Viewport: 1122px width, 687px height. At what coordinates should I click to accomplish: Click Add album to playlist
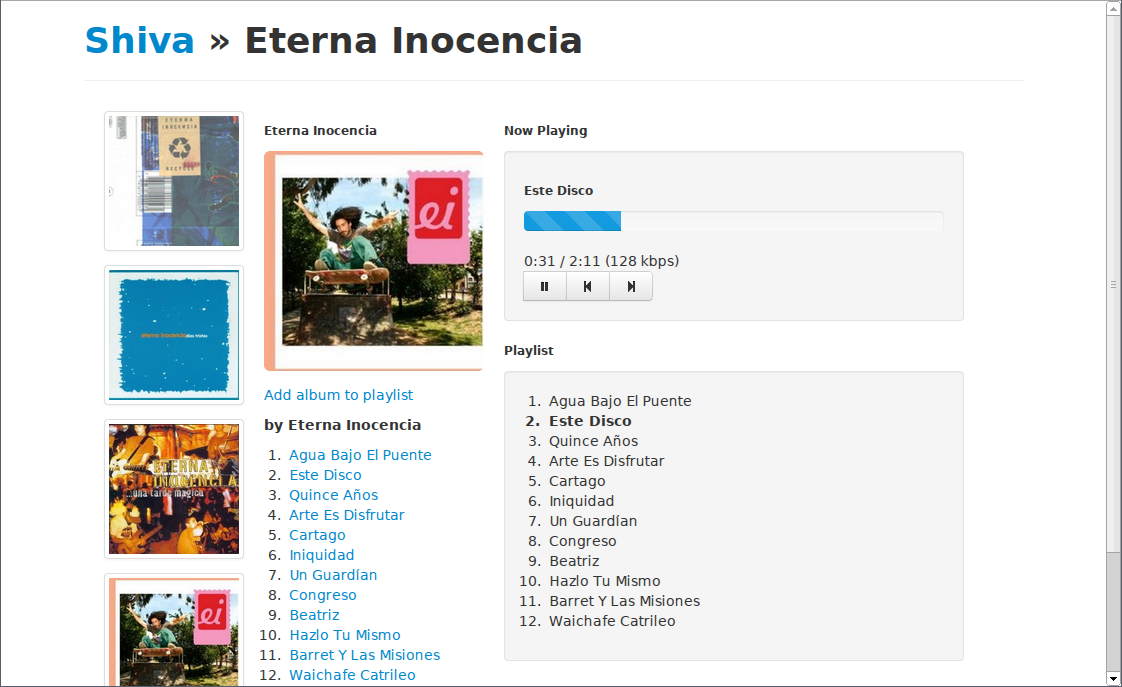click(x=338, y=395)
